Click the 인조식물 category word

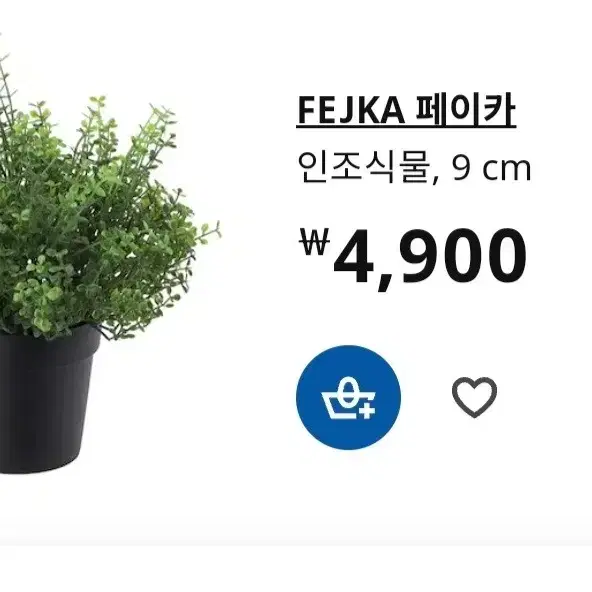tap(364, 168)
